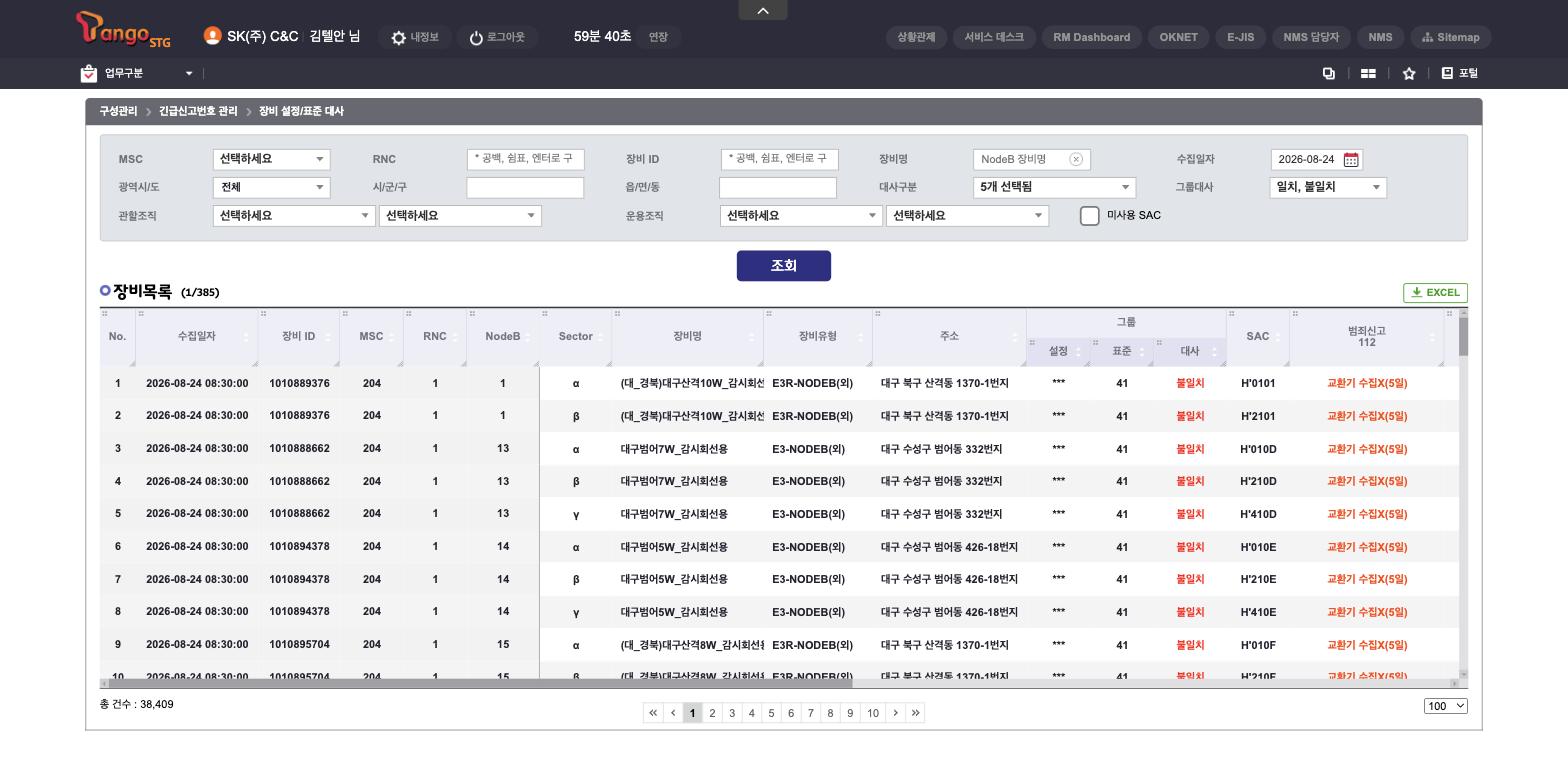
Task: Open the MSC dropdown
Action: coord(272,159)
